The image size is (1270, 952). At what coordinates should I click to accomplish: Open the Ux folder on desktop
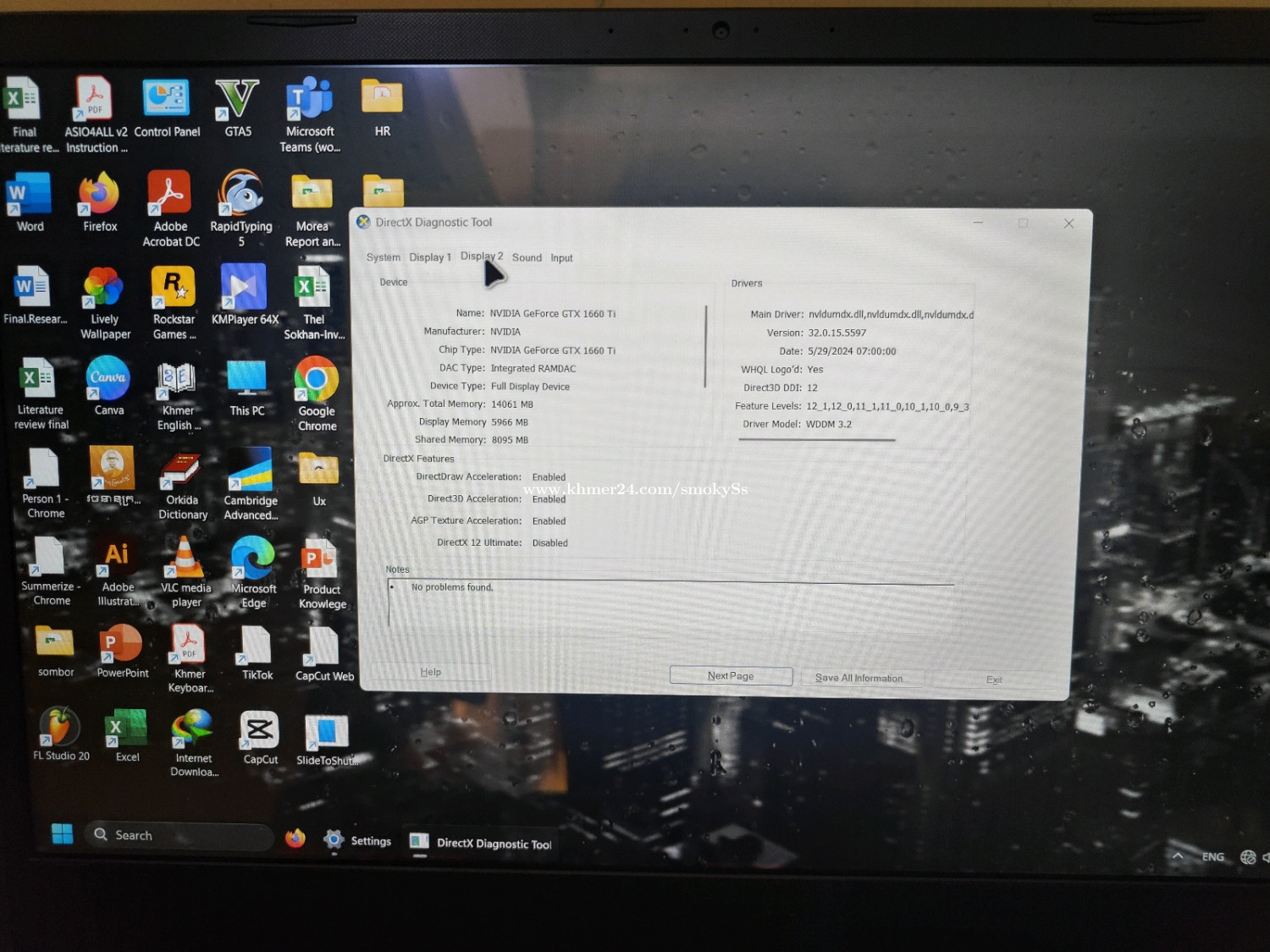(x=318, y=479)
